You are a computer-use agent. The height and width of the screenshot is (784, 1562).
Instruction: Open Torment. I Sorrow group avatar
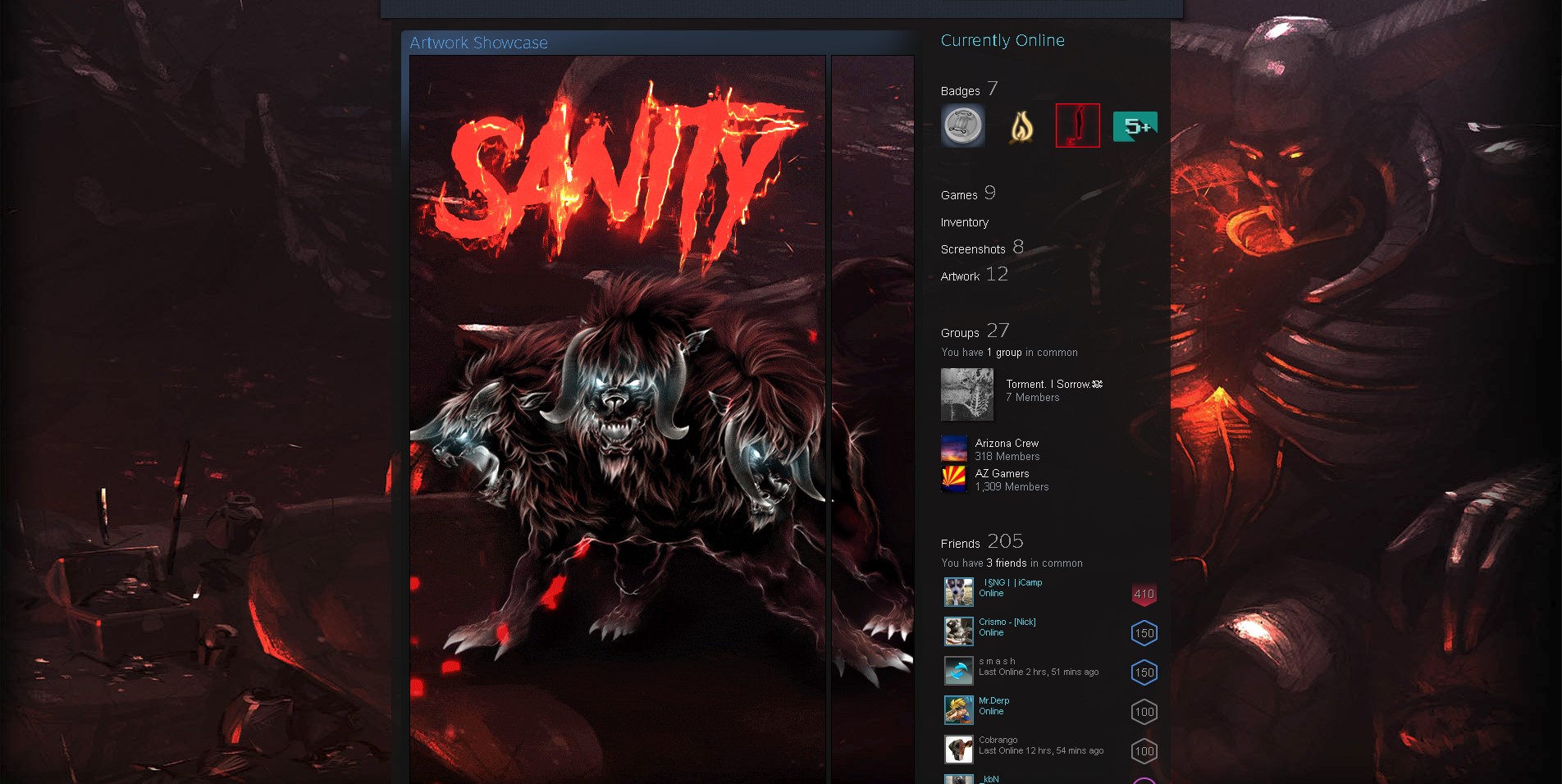pyautogui.click(x=967, y=394)
